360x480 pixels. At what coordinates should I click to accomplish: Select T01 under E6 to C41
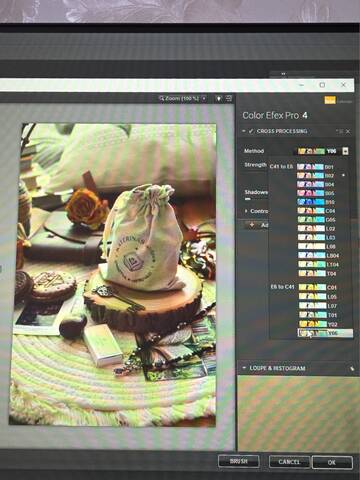(317, 315)
